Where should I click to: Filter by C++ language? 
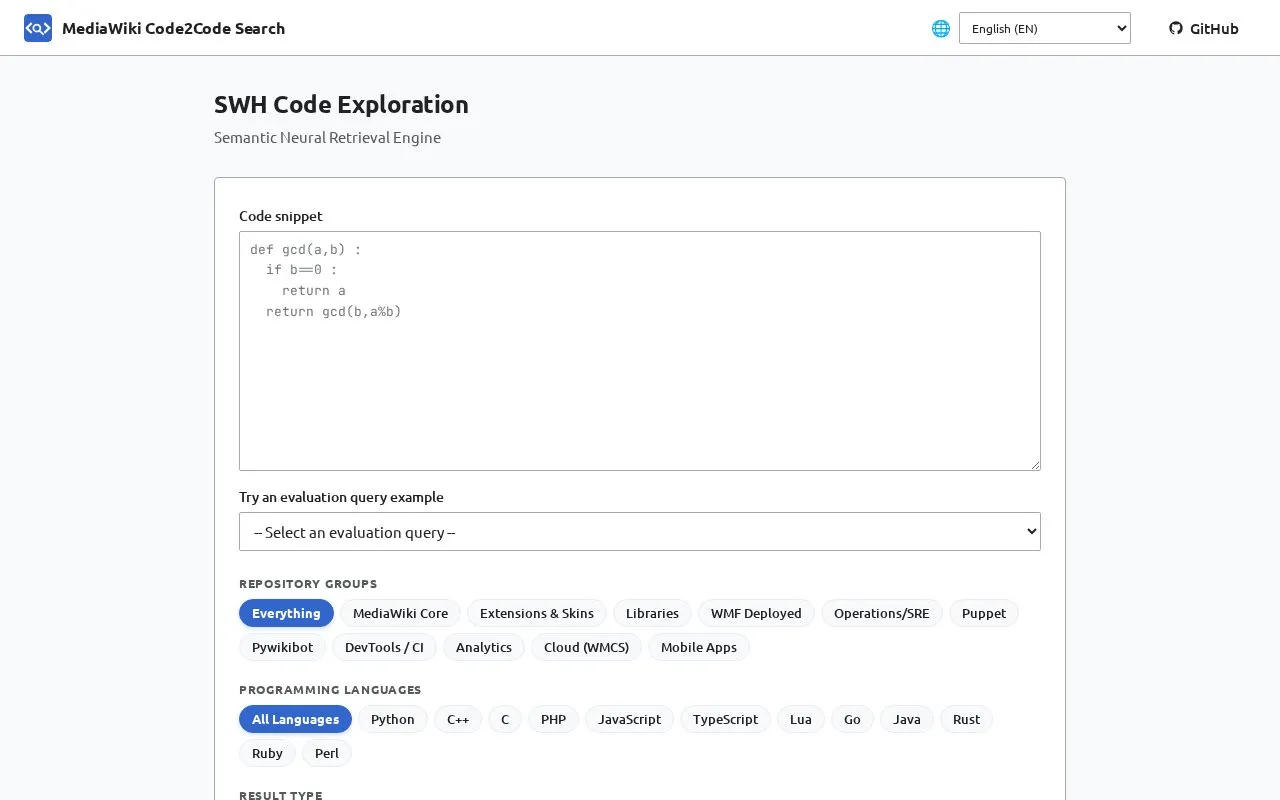point(458,719)
